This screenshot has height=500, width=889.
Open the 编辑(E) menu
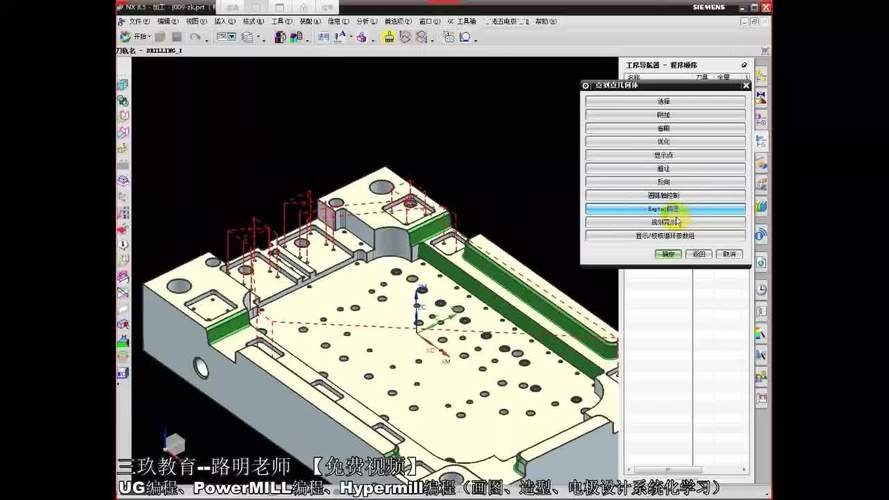[x=168, y=22]
